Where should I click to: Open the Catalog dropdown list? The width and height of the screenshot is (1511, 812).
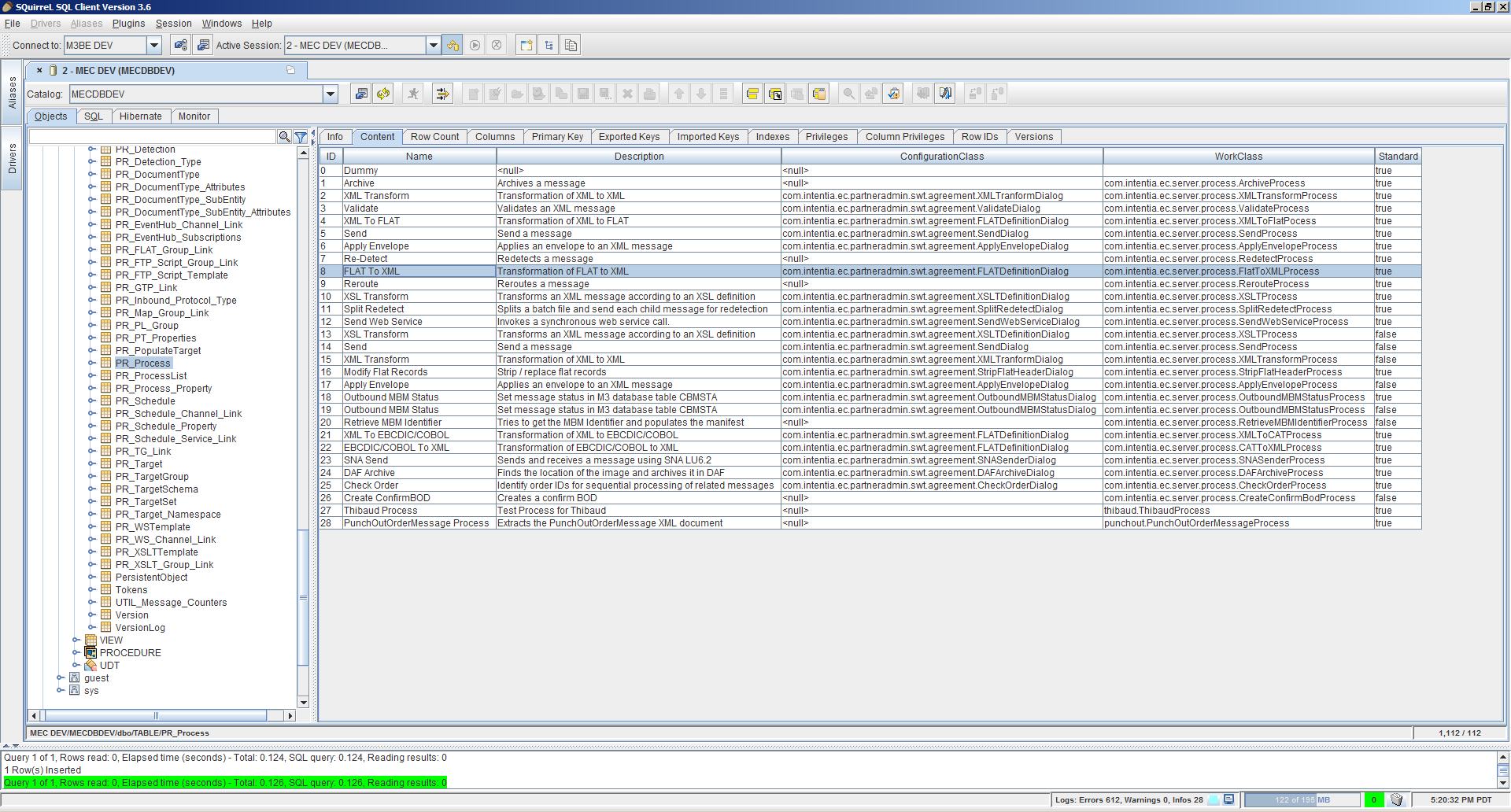(x=331, y=94)
